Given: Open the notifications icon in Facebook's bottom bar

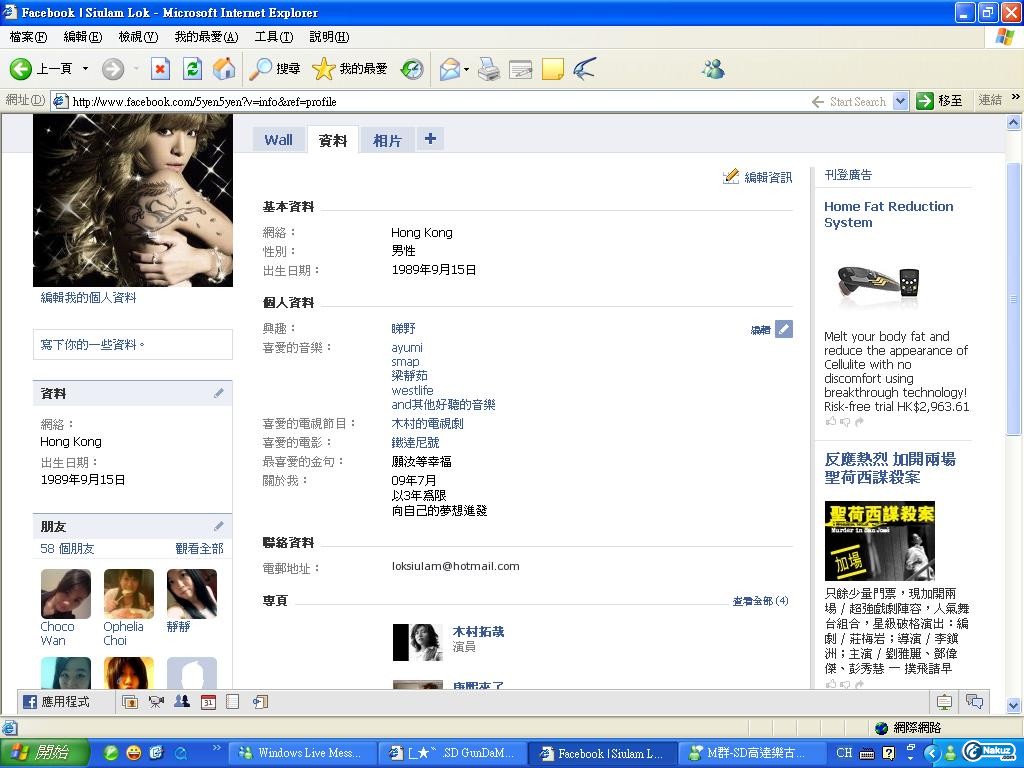Looking at the screenshot, I should coord(944,703).
